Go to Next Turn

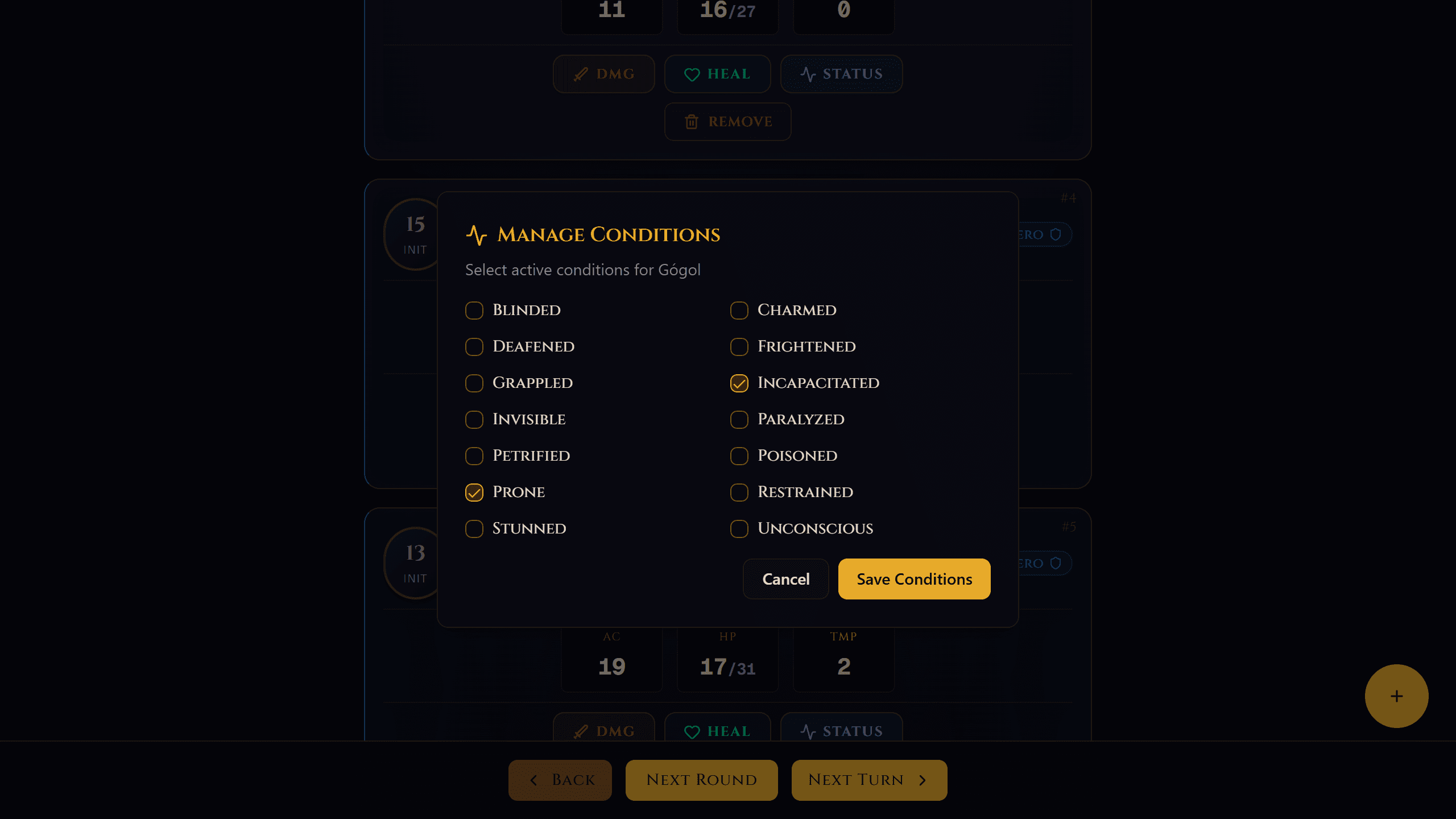869,780
